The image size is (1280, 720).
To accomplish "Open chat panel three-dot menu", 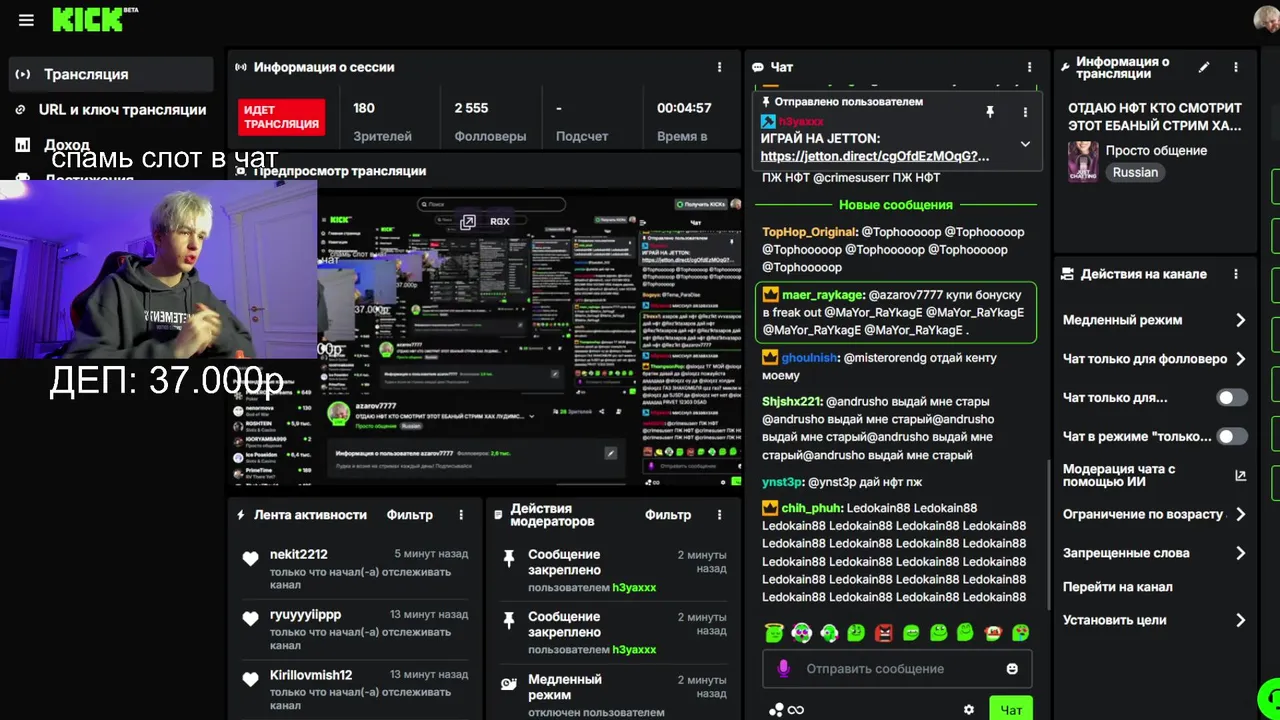I will point(1029,67).
